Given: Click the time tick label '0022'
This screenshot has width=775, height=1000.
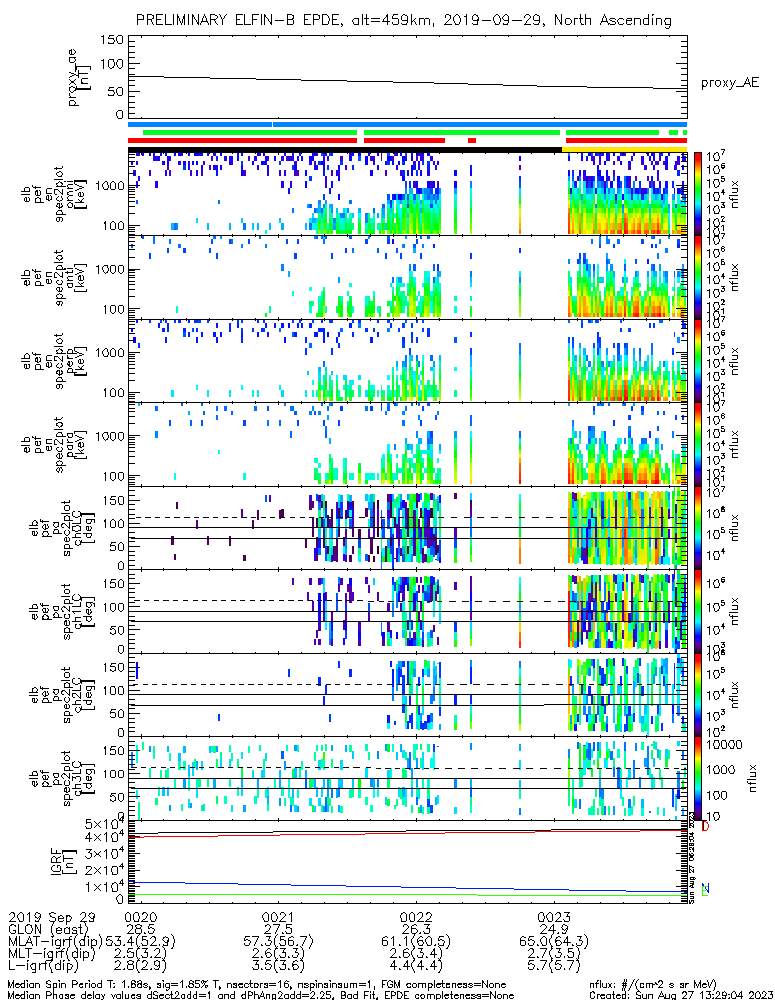Looking at the screenshot, I should tap(417, 917).
